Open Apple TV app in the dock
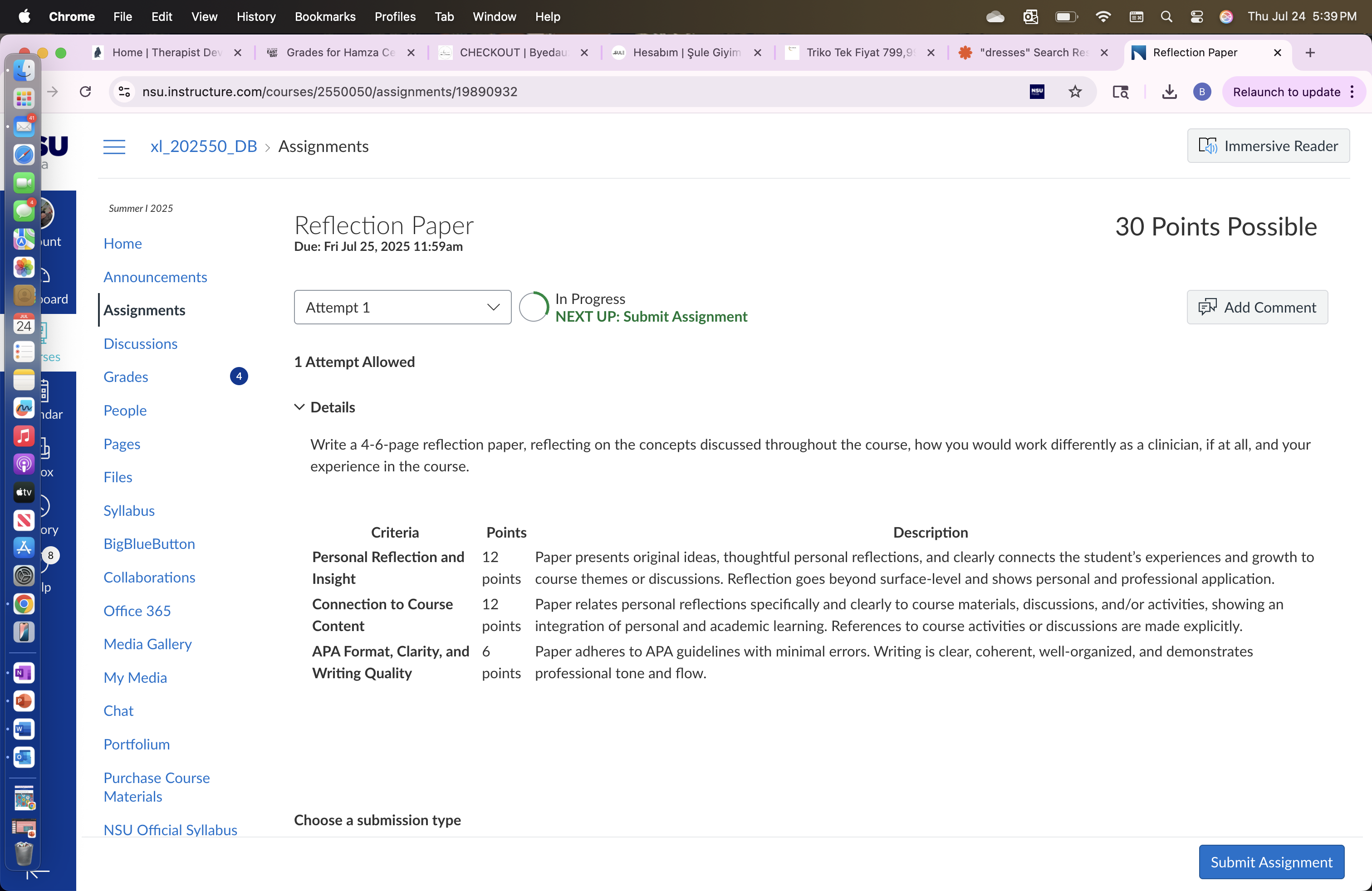This screenshot has height=891, width=1372. coord(24,492)
